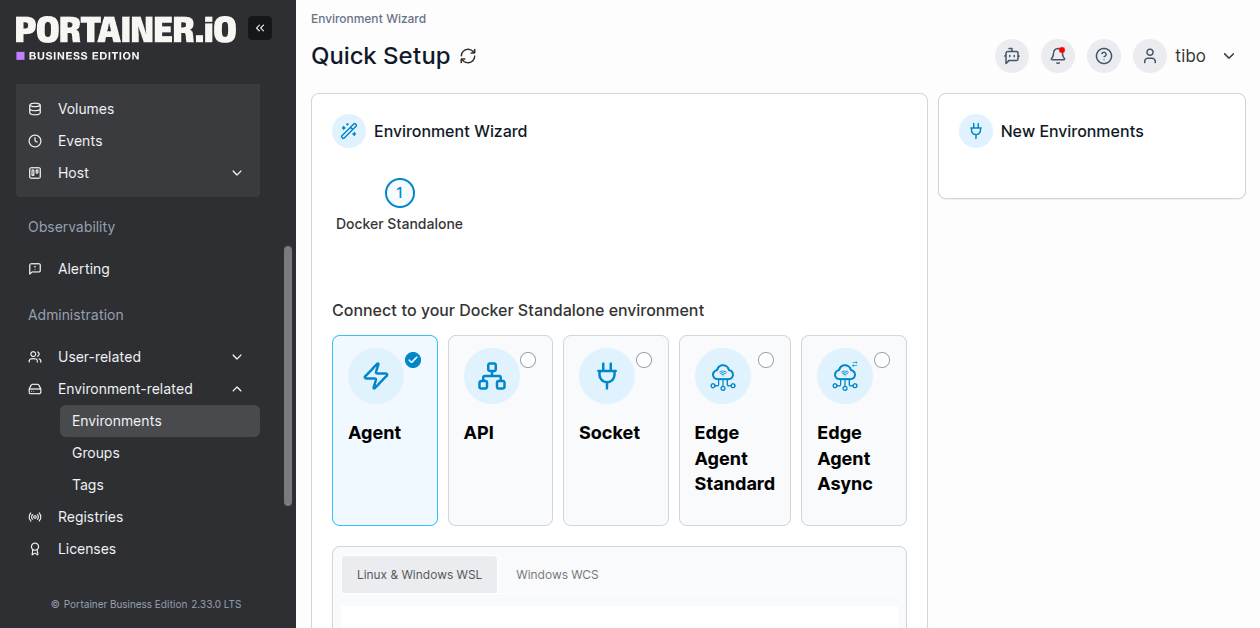The width and height of the screenshot is (1260, 628).
Task: Select the Agent radio option
Action: point(413,360)
